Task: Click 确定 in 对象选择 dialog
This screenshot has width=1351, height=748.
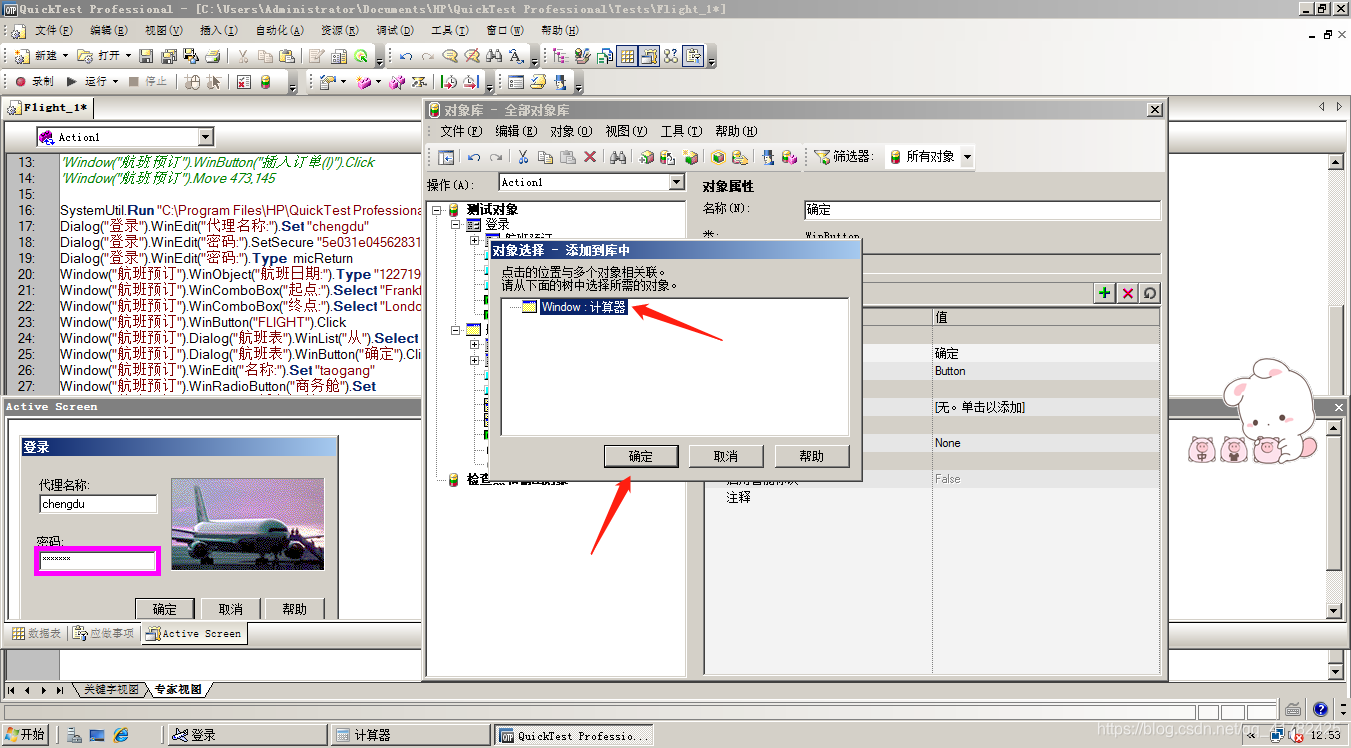Action: pos(640,456)
